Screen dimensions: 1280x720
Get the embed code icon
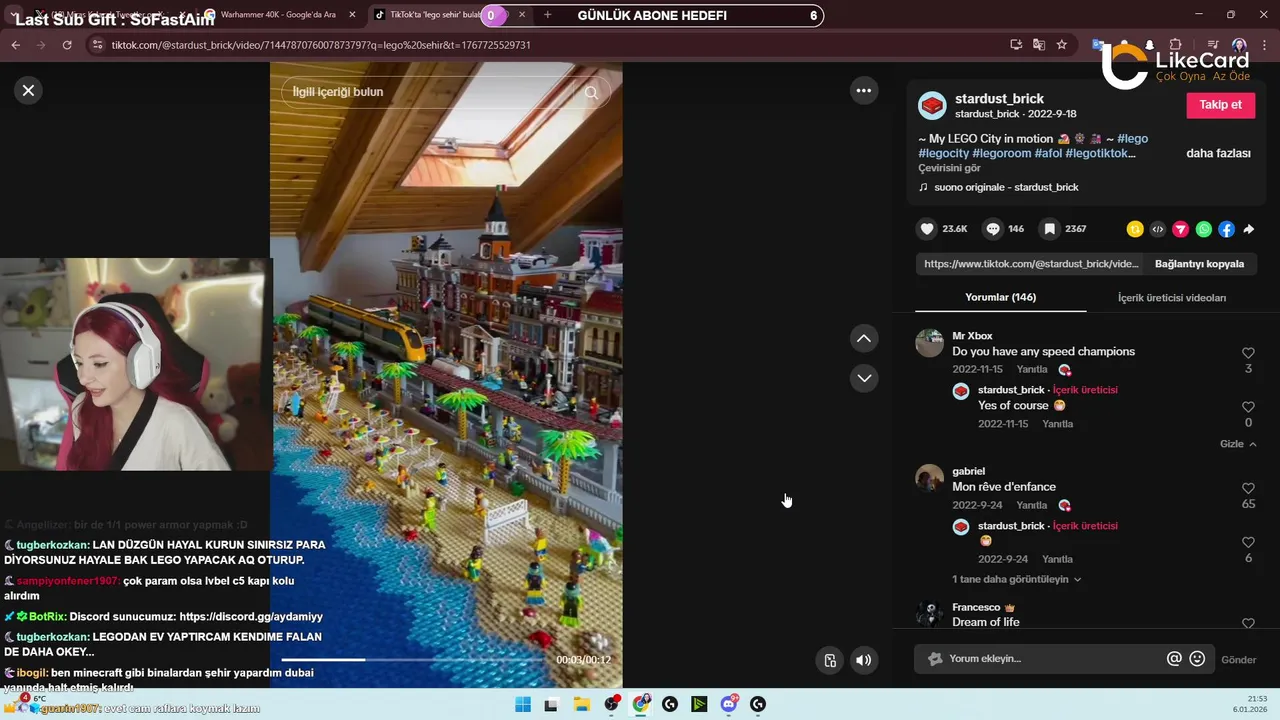[x=1157, y=229]
